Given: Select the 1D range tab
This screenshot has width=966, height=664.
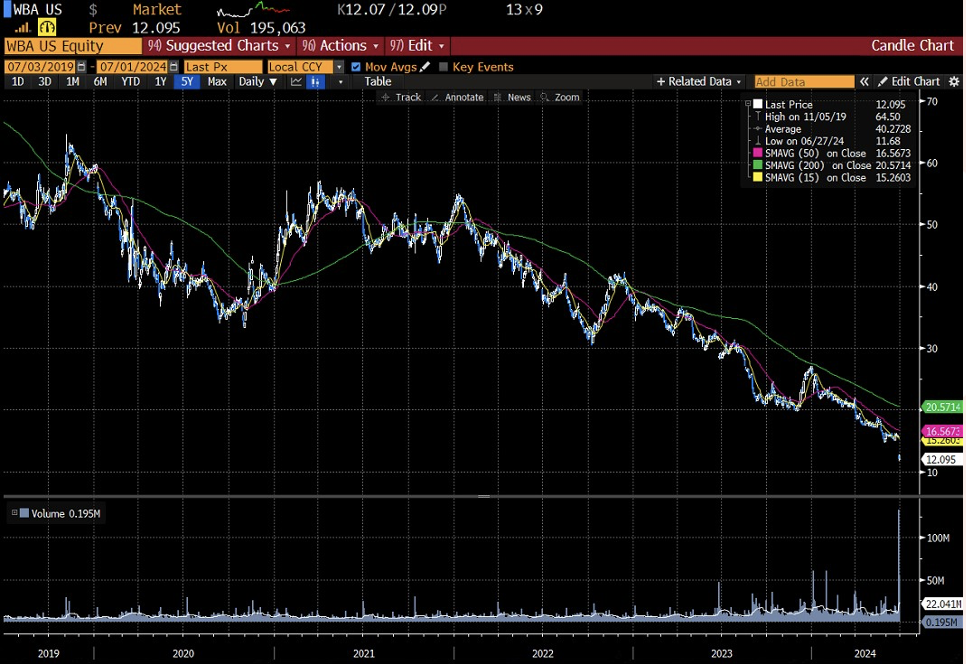Looking at the screenshot, I should tap(18, 81).
